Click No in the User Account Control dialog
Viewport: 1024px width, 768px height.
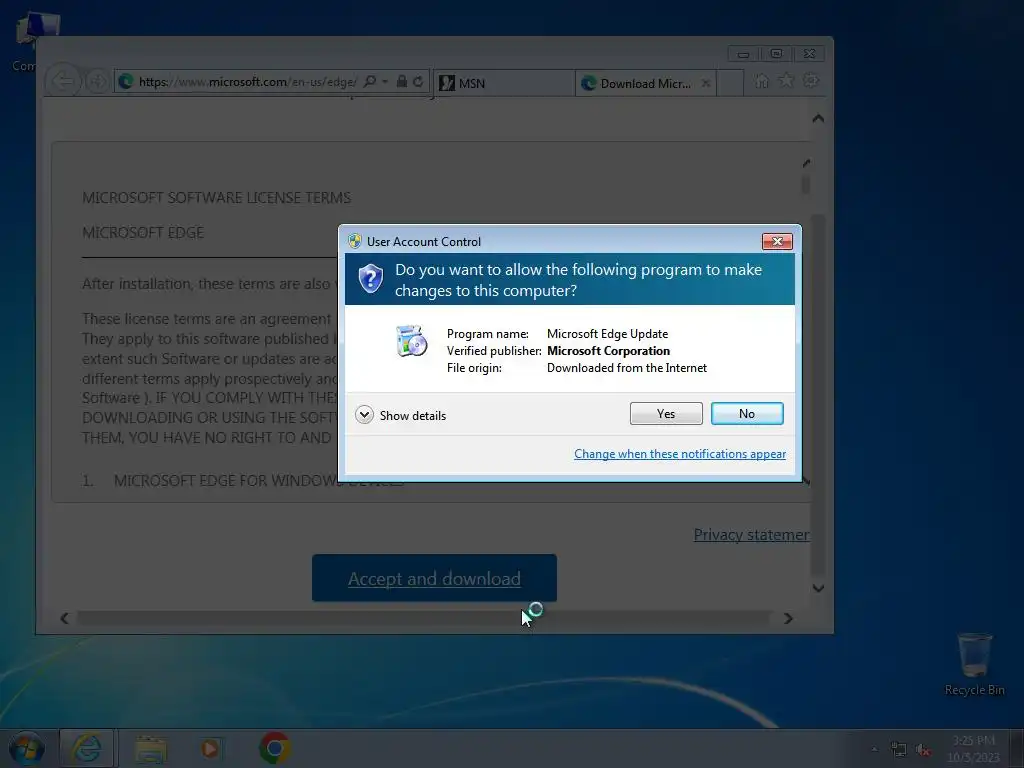point(746,413)
